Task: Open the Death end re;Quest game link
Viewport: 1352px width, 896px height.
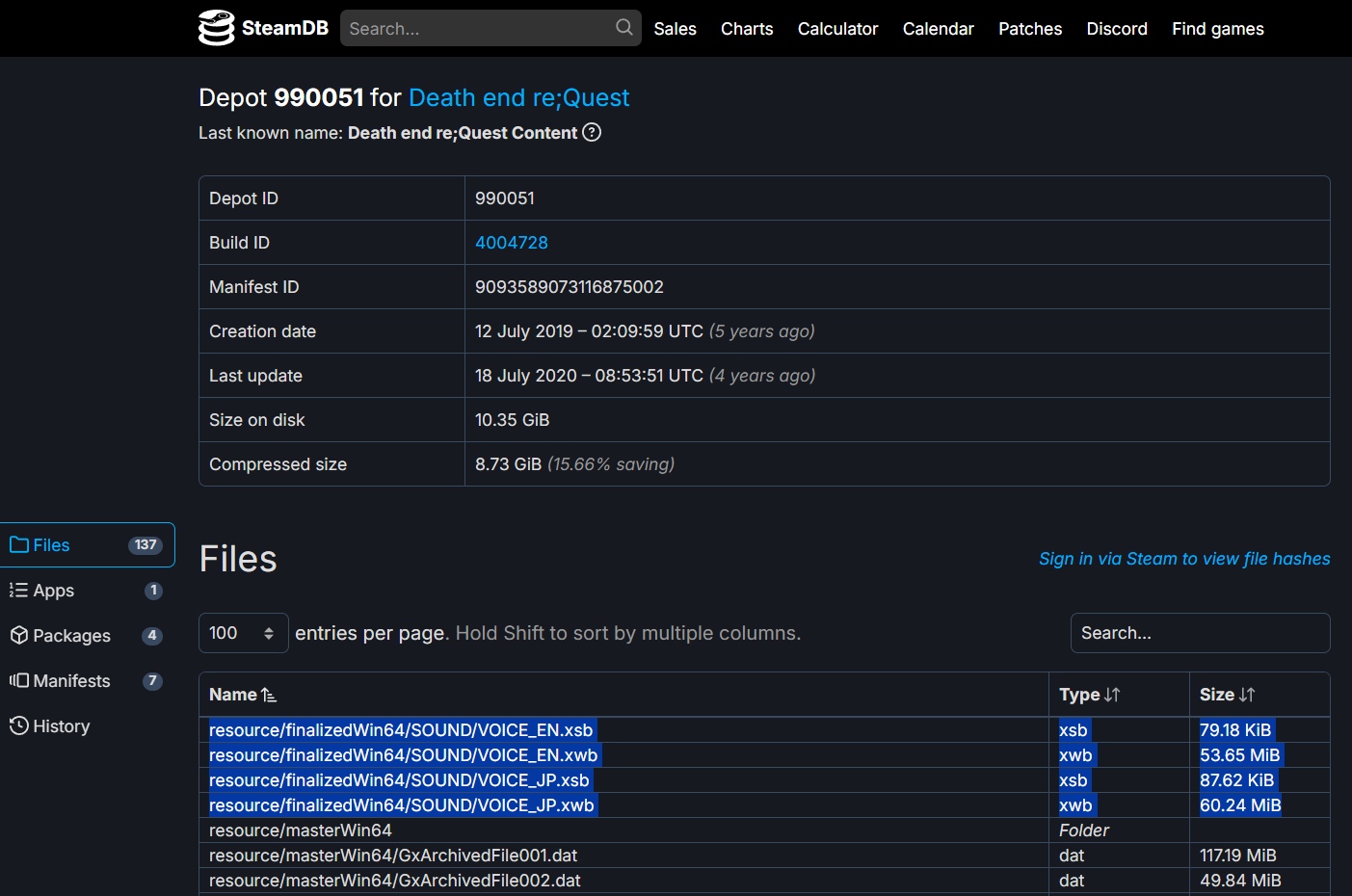Action: 518,97
